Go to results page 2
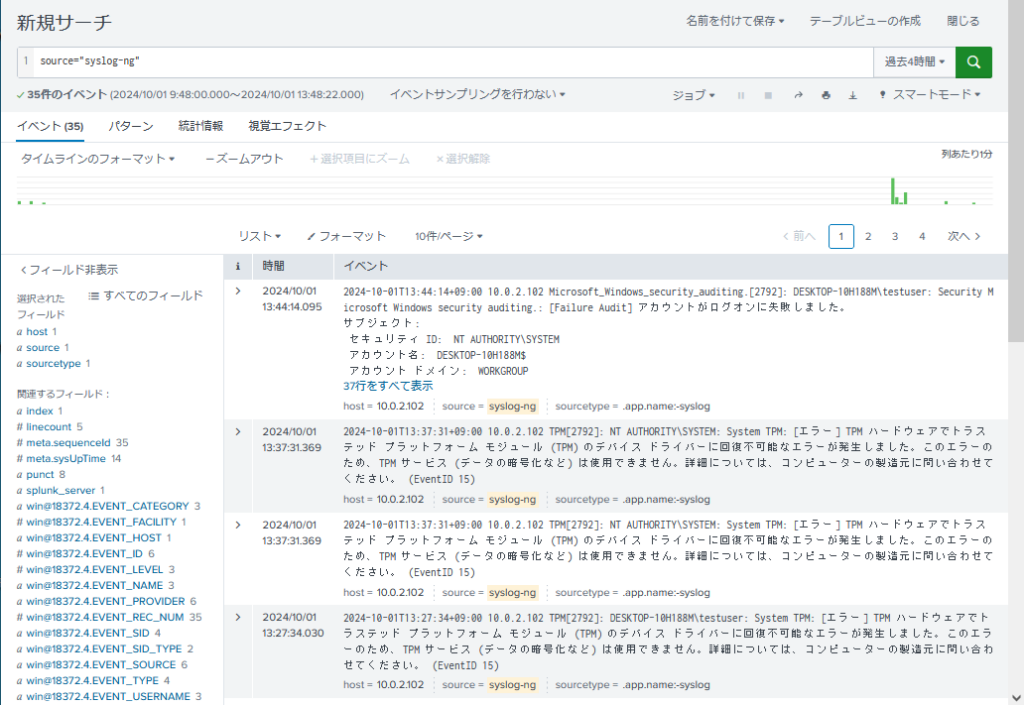The image size is (1024, 705). (x=868, y=236)
